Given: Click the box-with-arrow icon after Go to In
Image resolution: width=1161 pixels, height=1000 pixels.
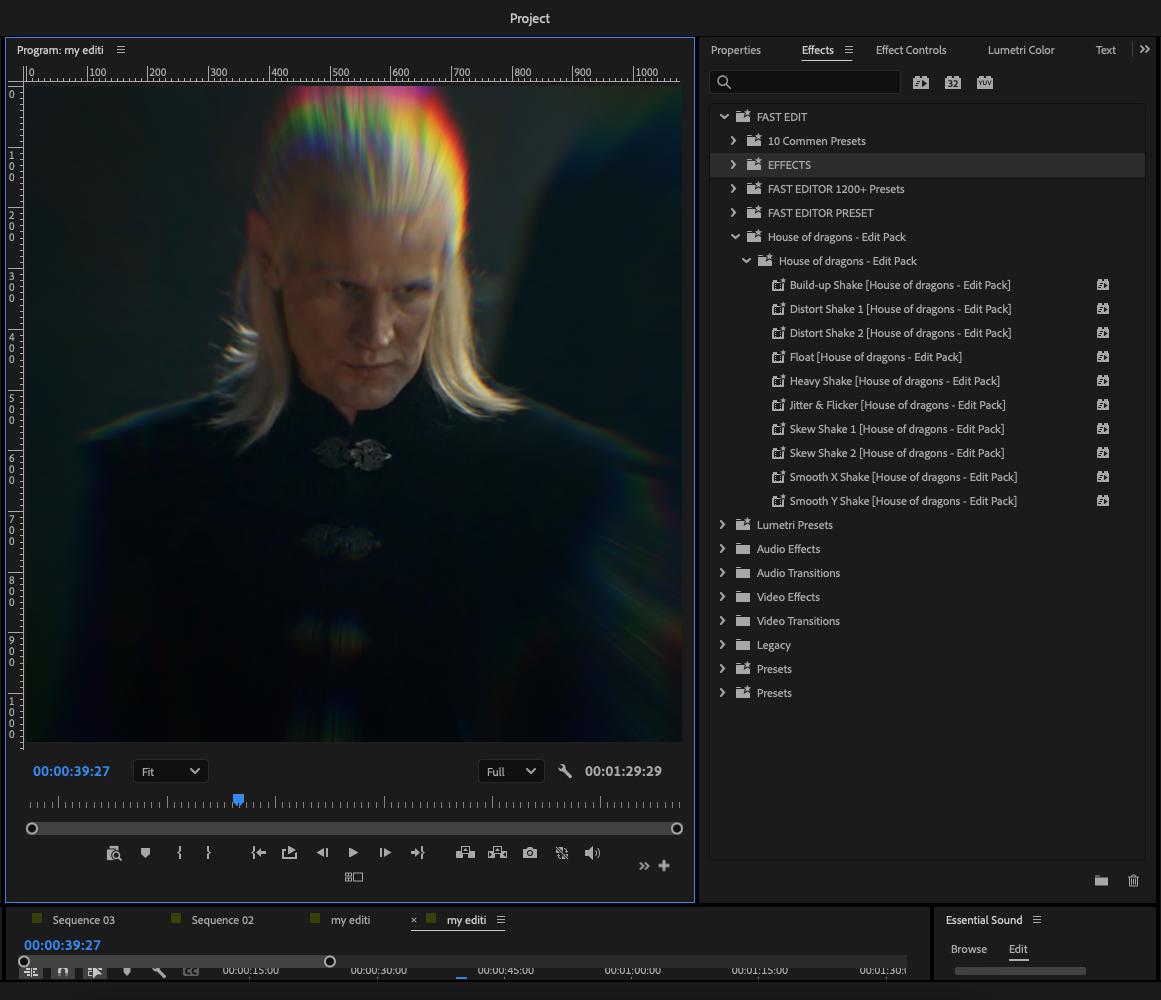Looking at the screenshot, I should (290, 853).
